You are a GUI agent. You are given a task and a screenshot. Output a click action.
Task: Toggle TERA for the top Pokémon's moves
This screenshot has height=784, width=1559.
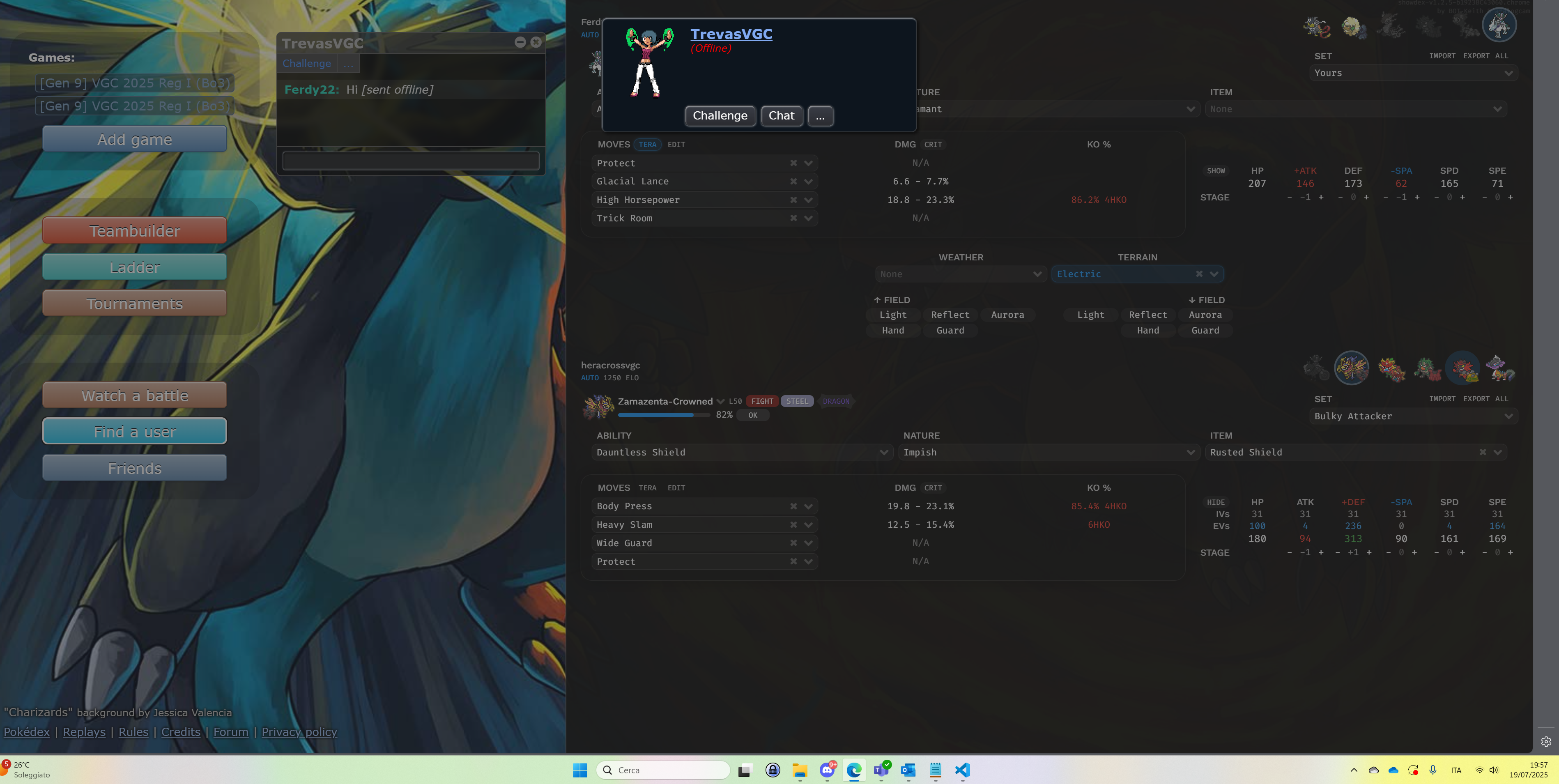pyautogui.click(x=647, y=145)
